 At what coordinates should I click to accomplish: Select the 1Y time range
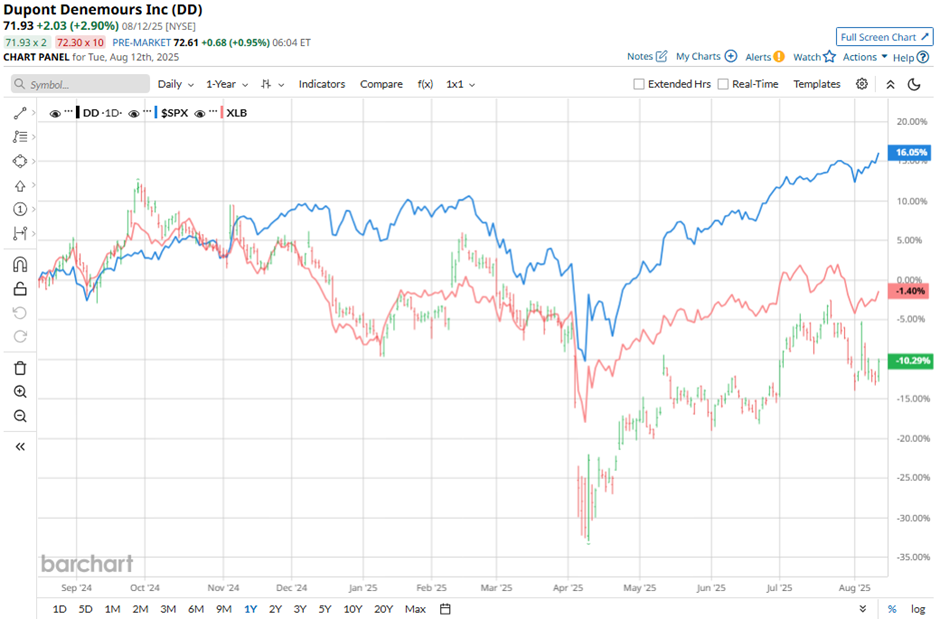click(x=251, y=609)
